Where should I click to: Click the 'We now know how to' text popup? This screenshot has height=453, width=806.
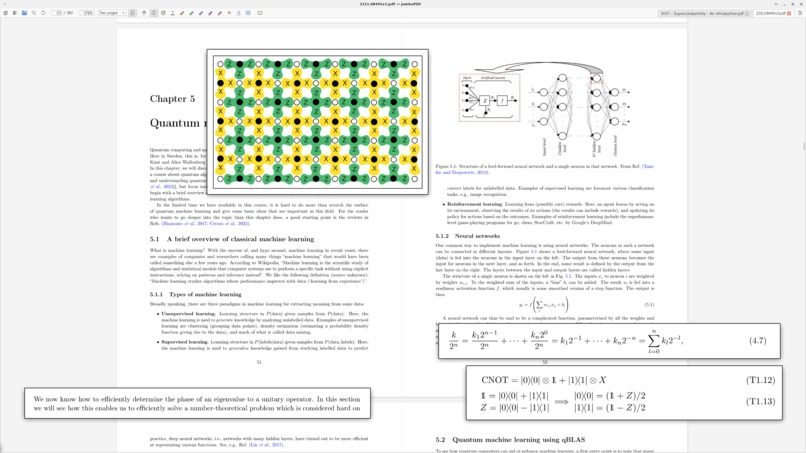(x=197, y=403)
